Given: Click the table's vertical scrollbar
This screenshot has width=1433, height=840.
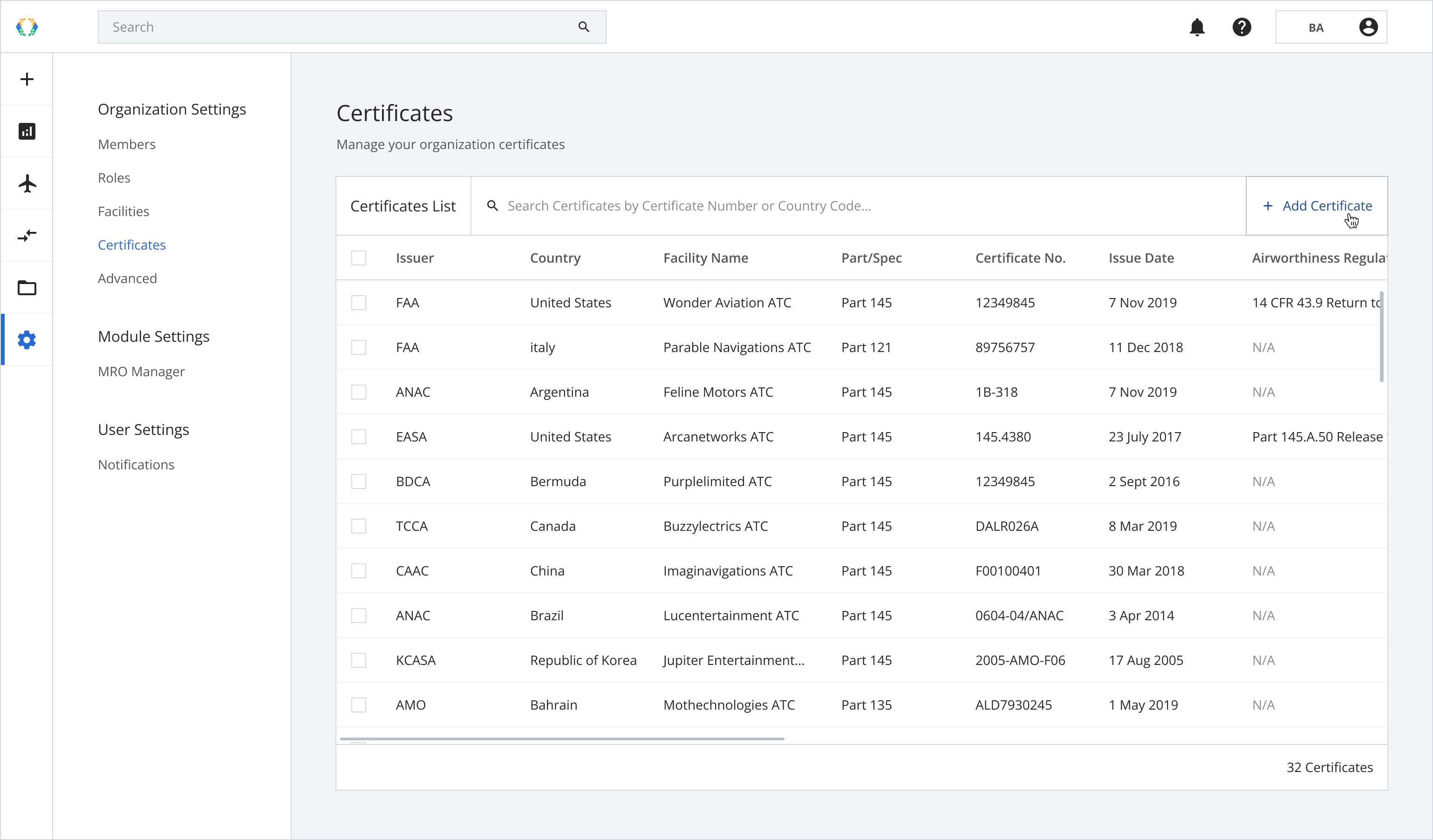Looking at the screenshot, I should coord(1382,337).
